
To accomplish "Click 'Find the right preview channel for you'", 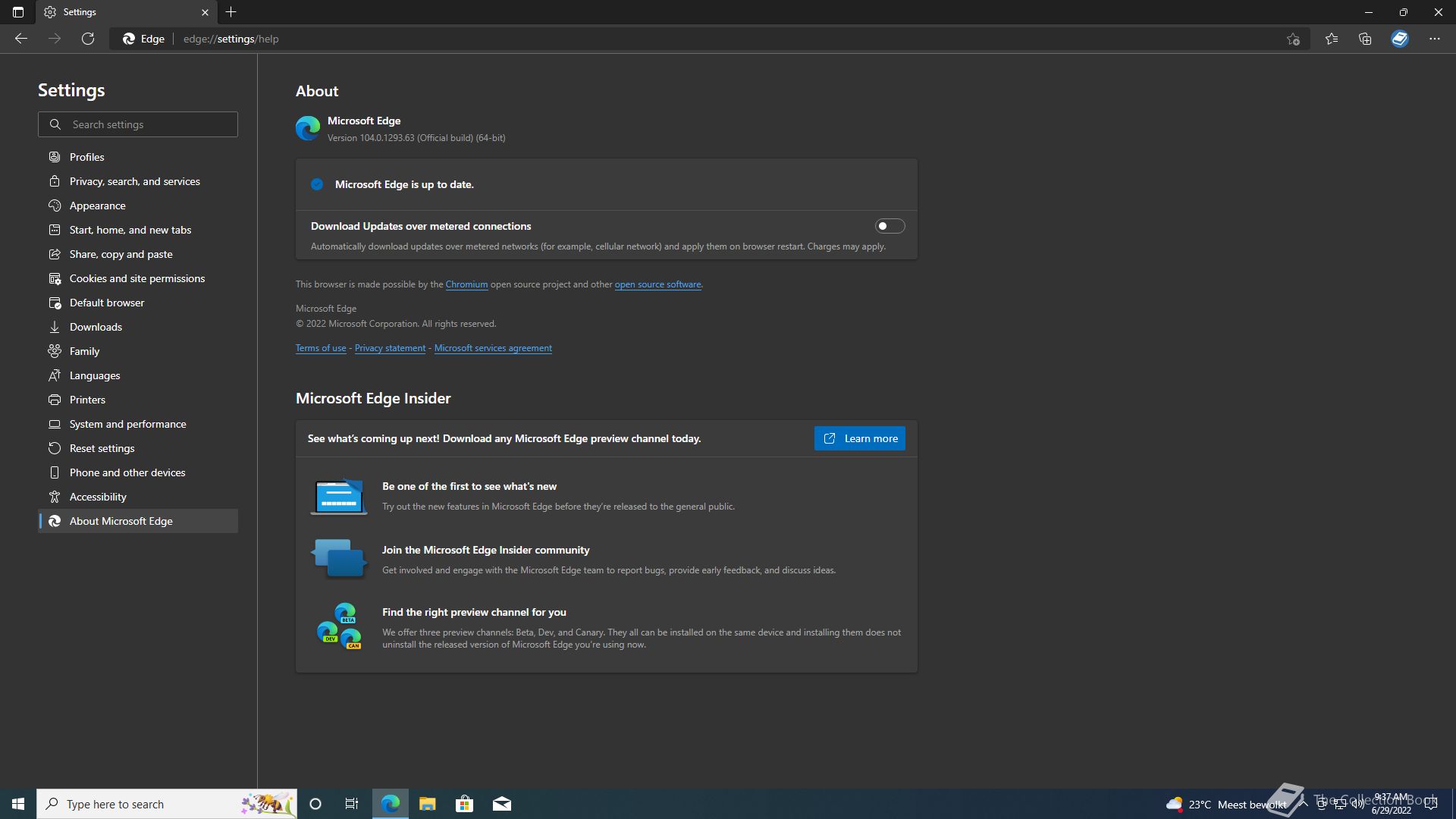I will point(474,612).
